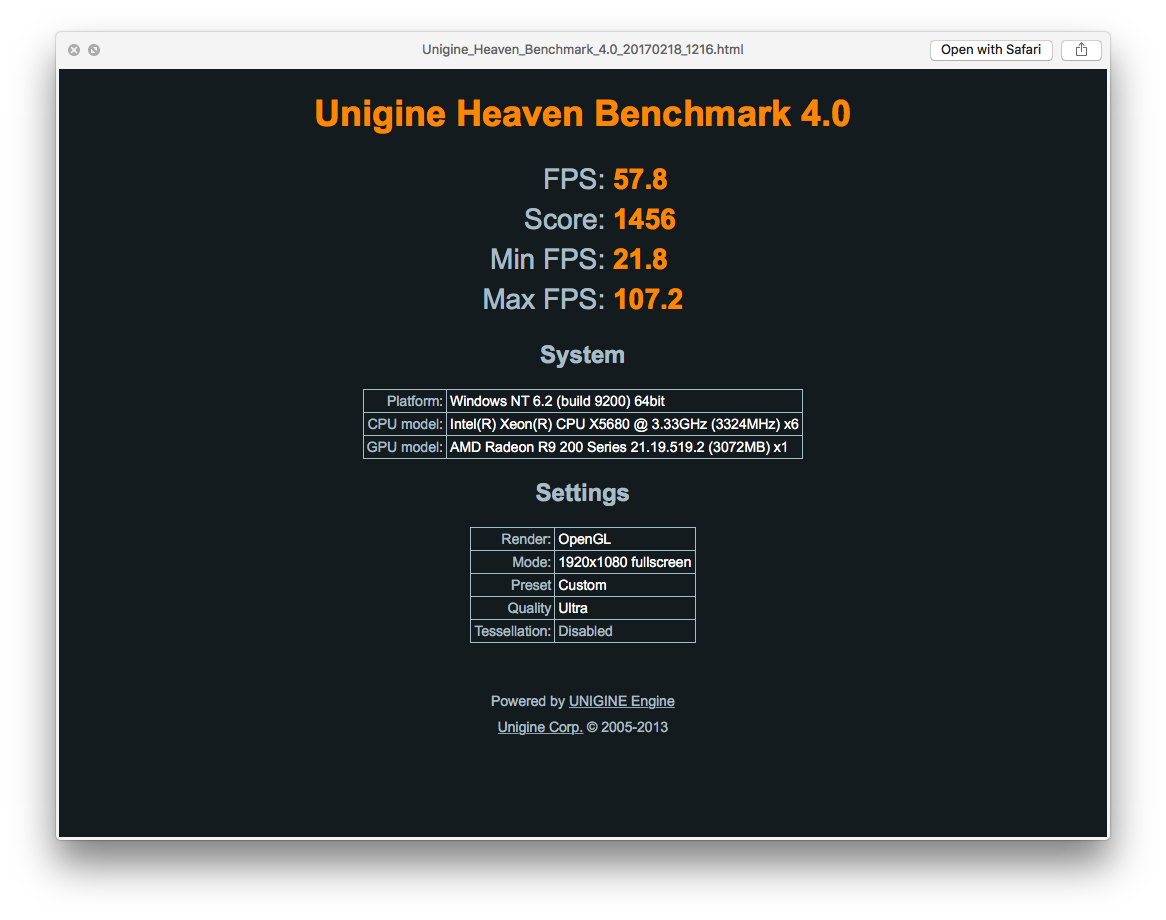
Task: Select the OpenGL render value
Action: tap(625, 539)
